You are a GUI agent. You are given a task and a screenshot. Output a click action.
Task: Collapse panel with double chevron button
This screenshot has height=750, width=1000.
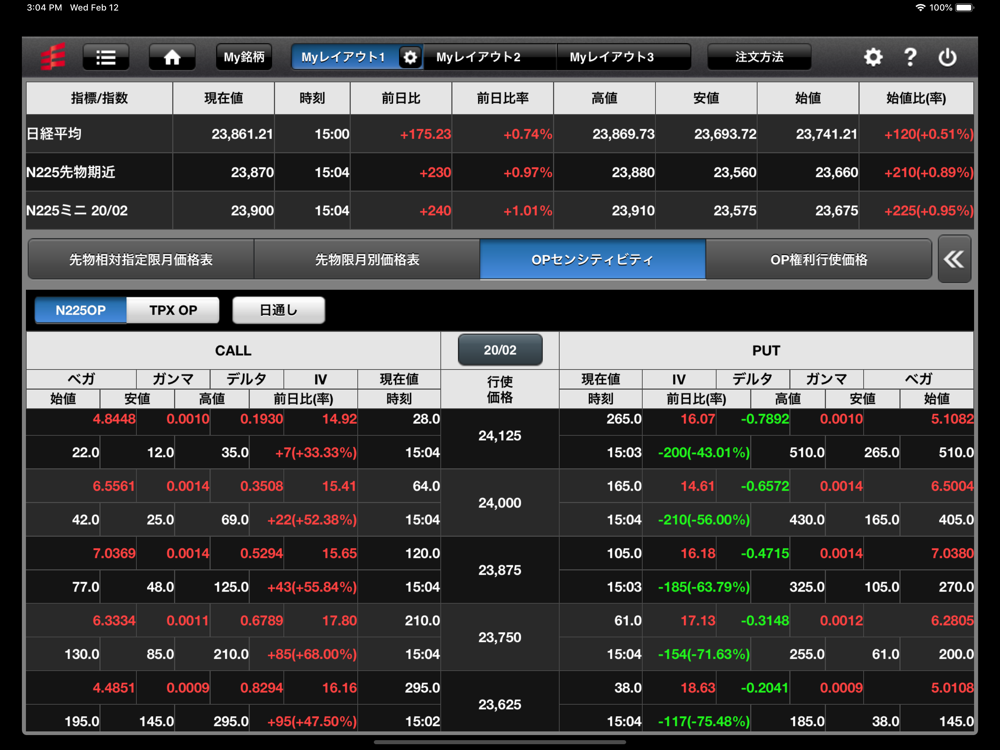pos(954,259)
